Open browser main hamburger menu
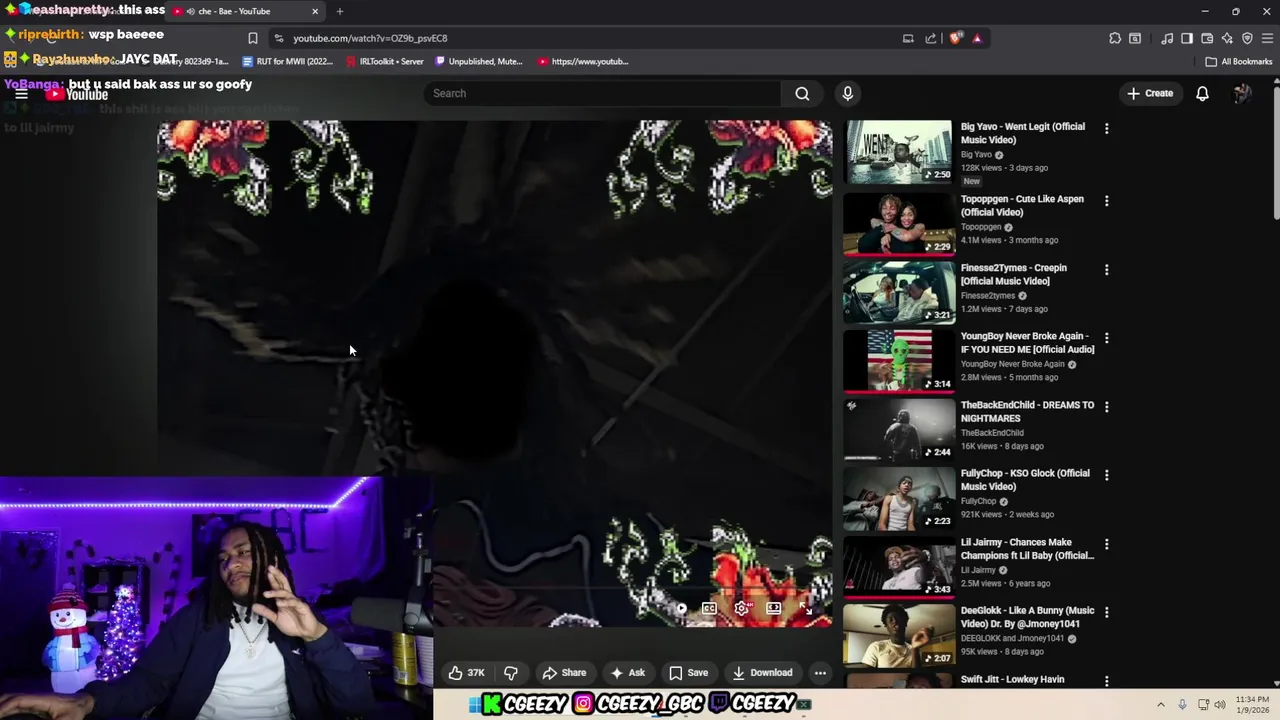 1267,38
